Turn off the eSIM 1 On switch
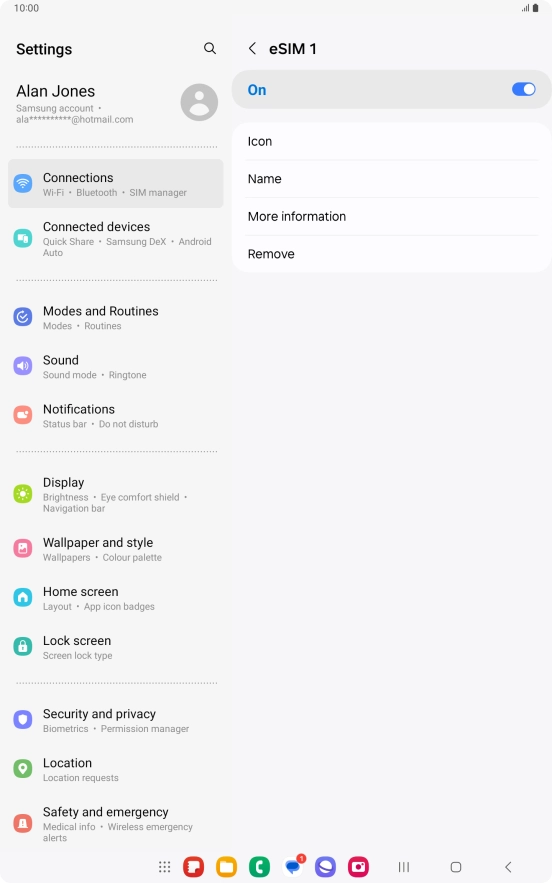The height and width of the screenshot is (883, 552). pyautogui.click(x=523, y=89)
